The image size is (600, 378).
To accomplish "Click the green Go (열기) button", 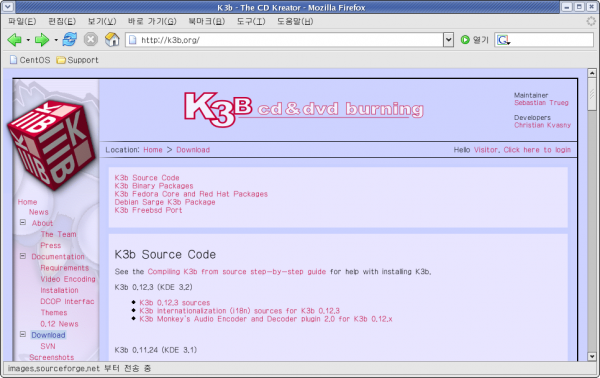I will (x=474, y=40).
